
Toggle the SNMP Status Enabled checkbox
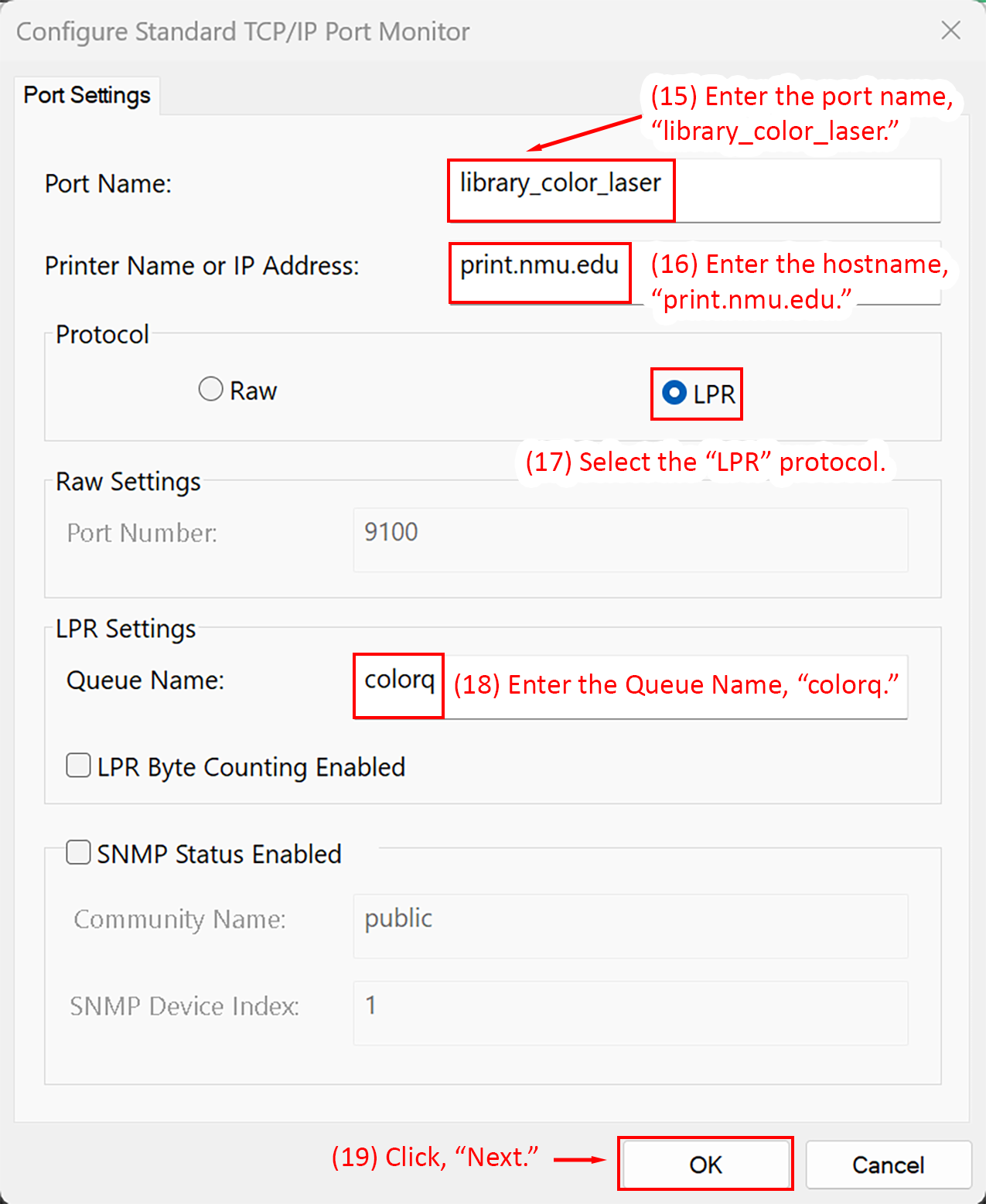click(78, 852)
